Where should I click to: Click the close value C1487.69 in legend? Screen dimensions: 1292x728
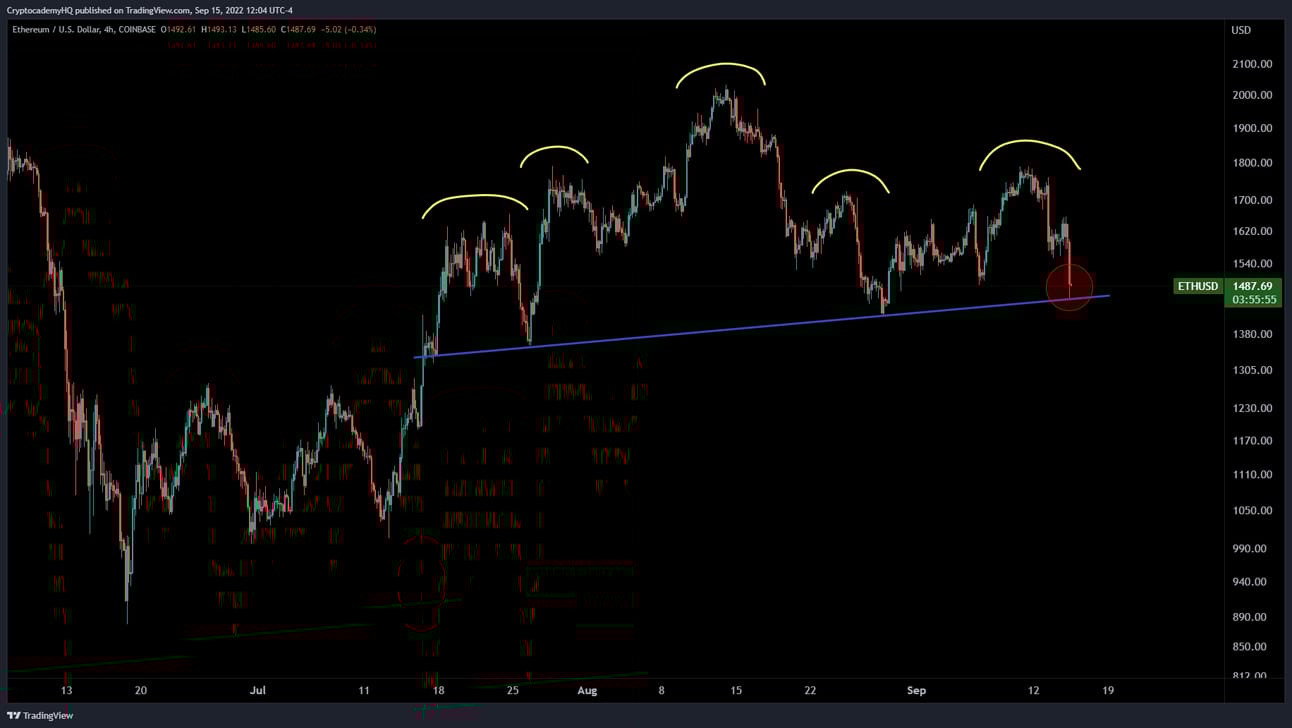[298, 30]
